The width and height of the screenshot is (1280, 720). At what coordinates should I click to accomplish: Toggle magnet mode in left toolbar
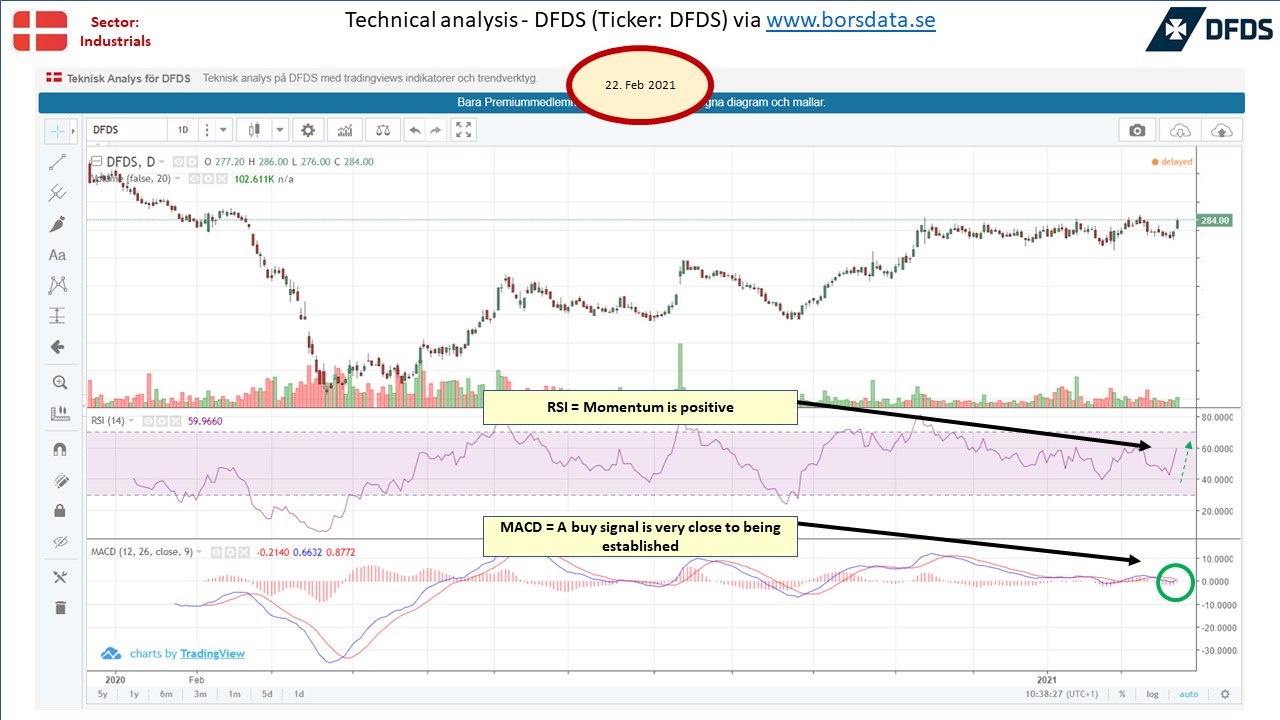[x=58, y=450]
